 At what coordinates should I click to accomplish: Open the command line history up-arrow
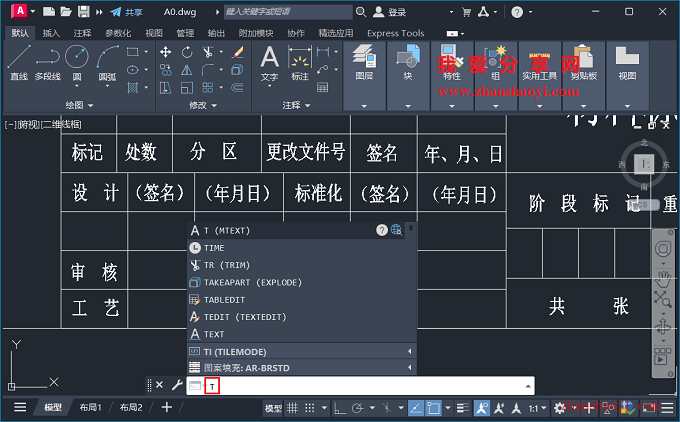[x=528, y=386]
